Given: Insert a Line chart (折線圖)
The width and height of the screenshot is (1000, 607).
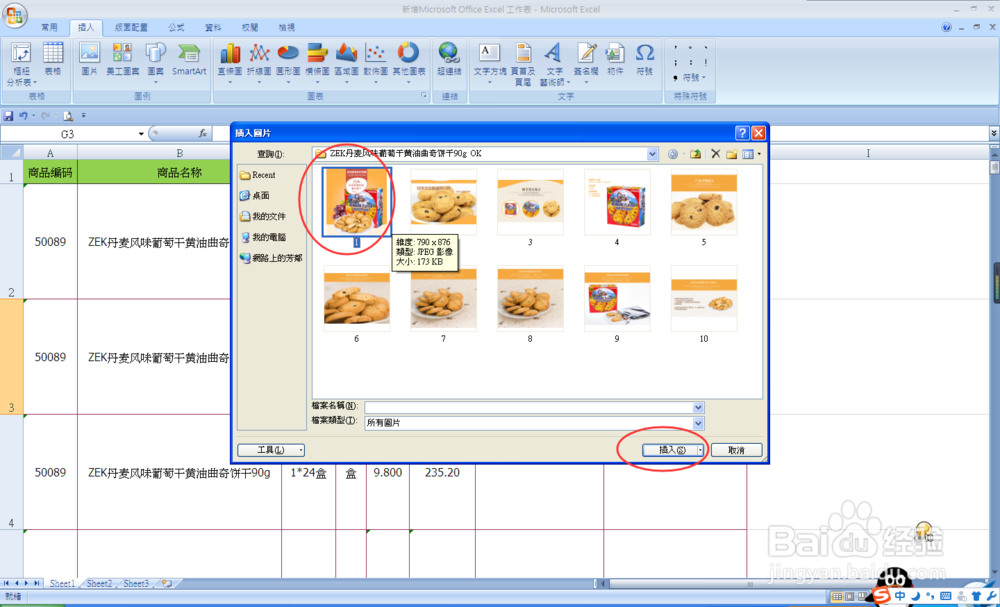Looking at the screenshot, I should [x=259, y=54].
